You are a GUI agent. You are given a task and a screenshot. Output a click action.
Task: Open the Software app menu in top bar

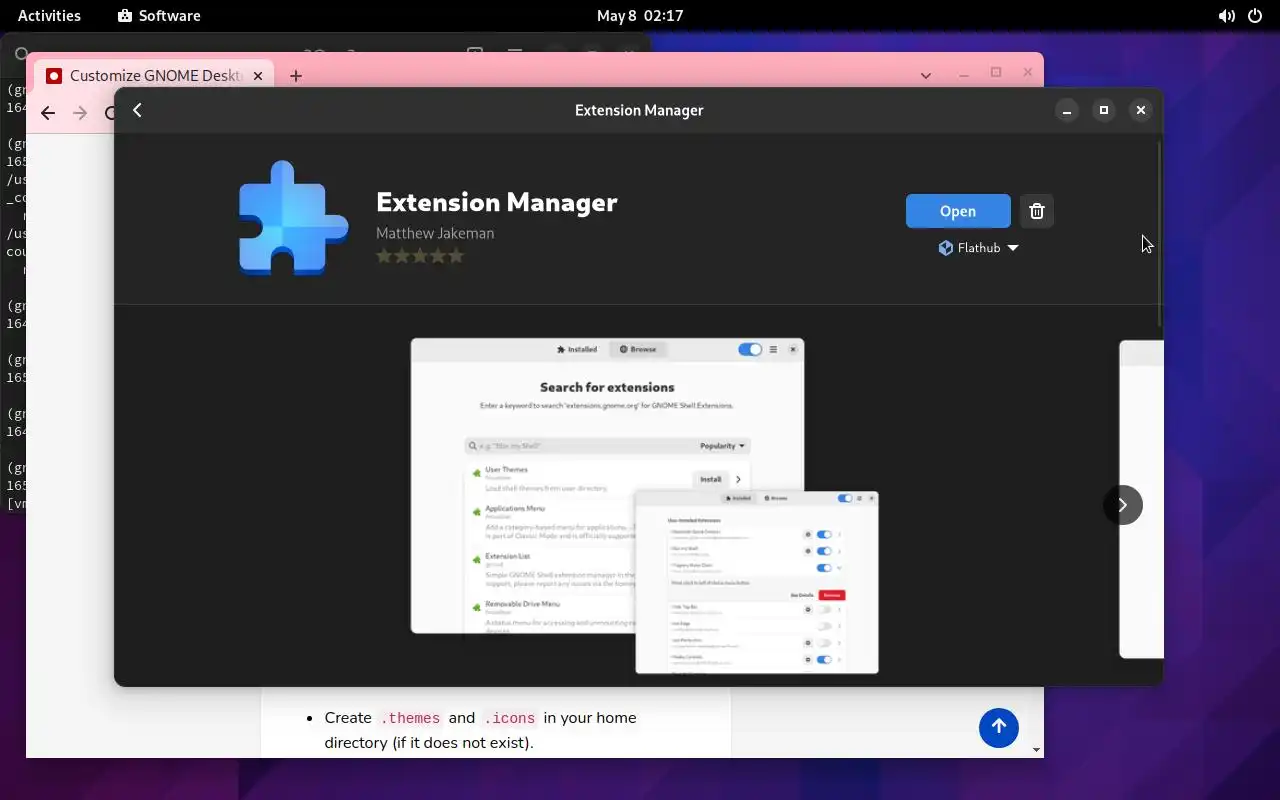tap(159, 15)
